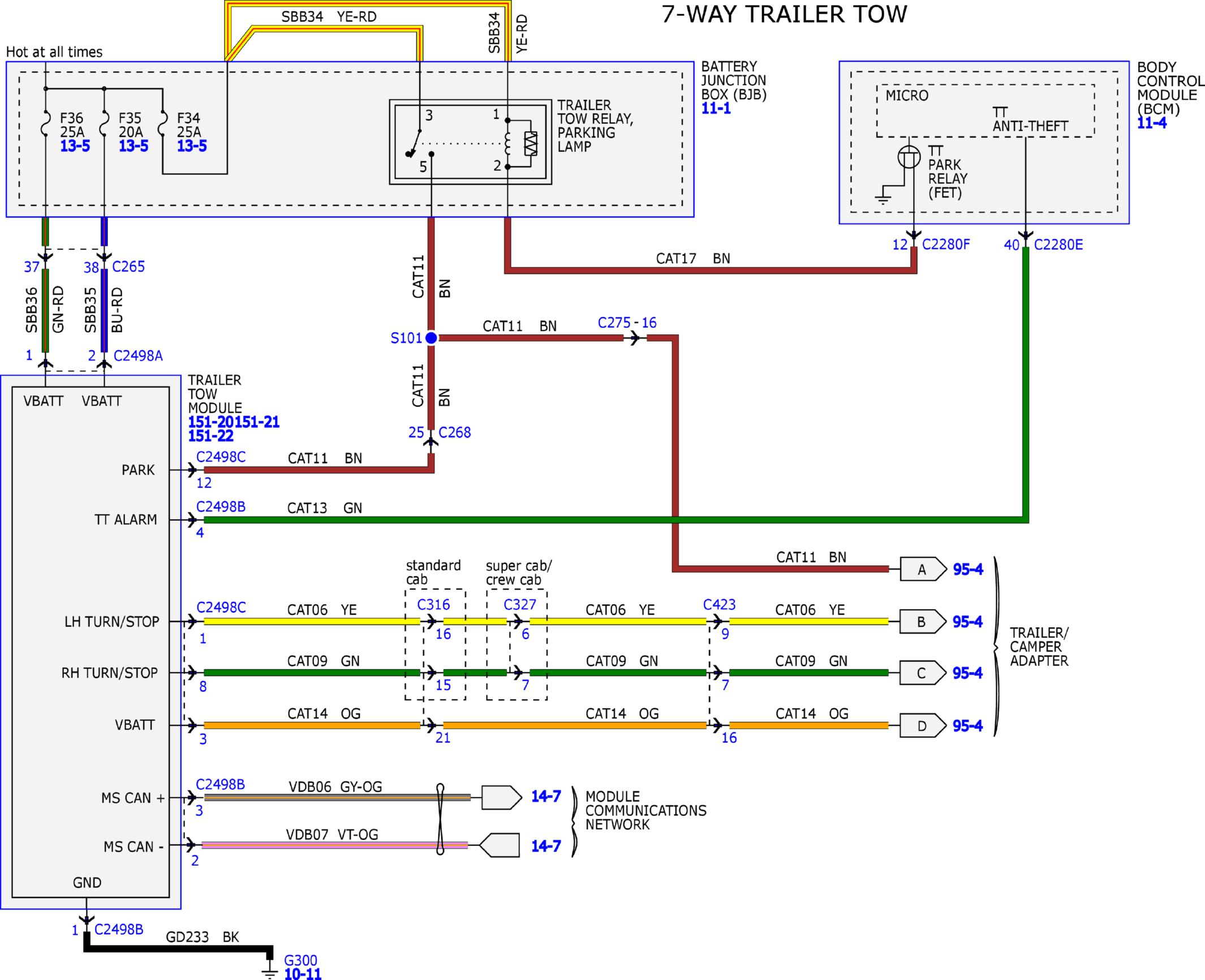Select the "GND" pin label
The width and height of the screenshot is (1205, 980).
(x=87, y=883)
